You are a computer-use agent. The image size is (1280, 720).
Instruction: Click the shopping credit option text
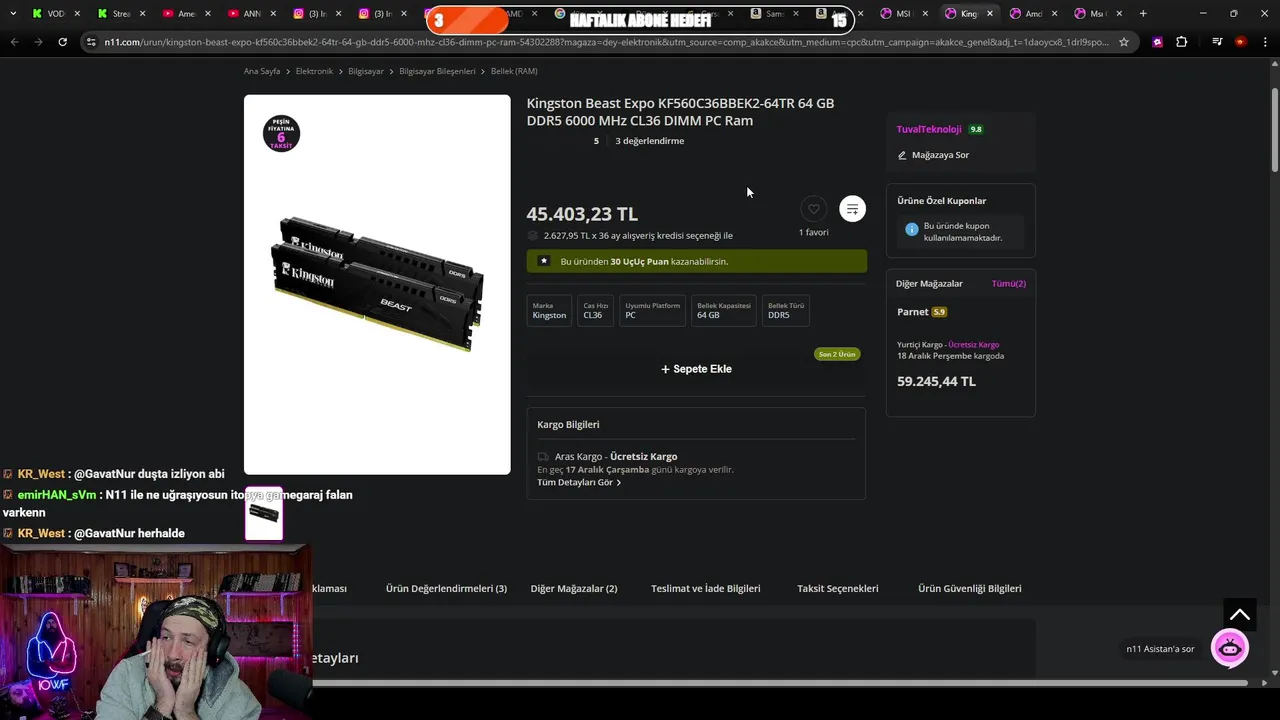pyautogui.click(x=638, y=236)
